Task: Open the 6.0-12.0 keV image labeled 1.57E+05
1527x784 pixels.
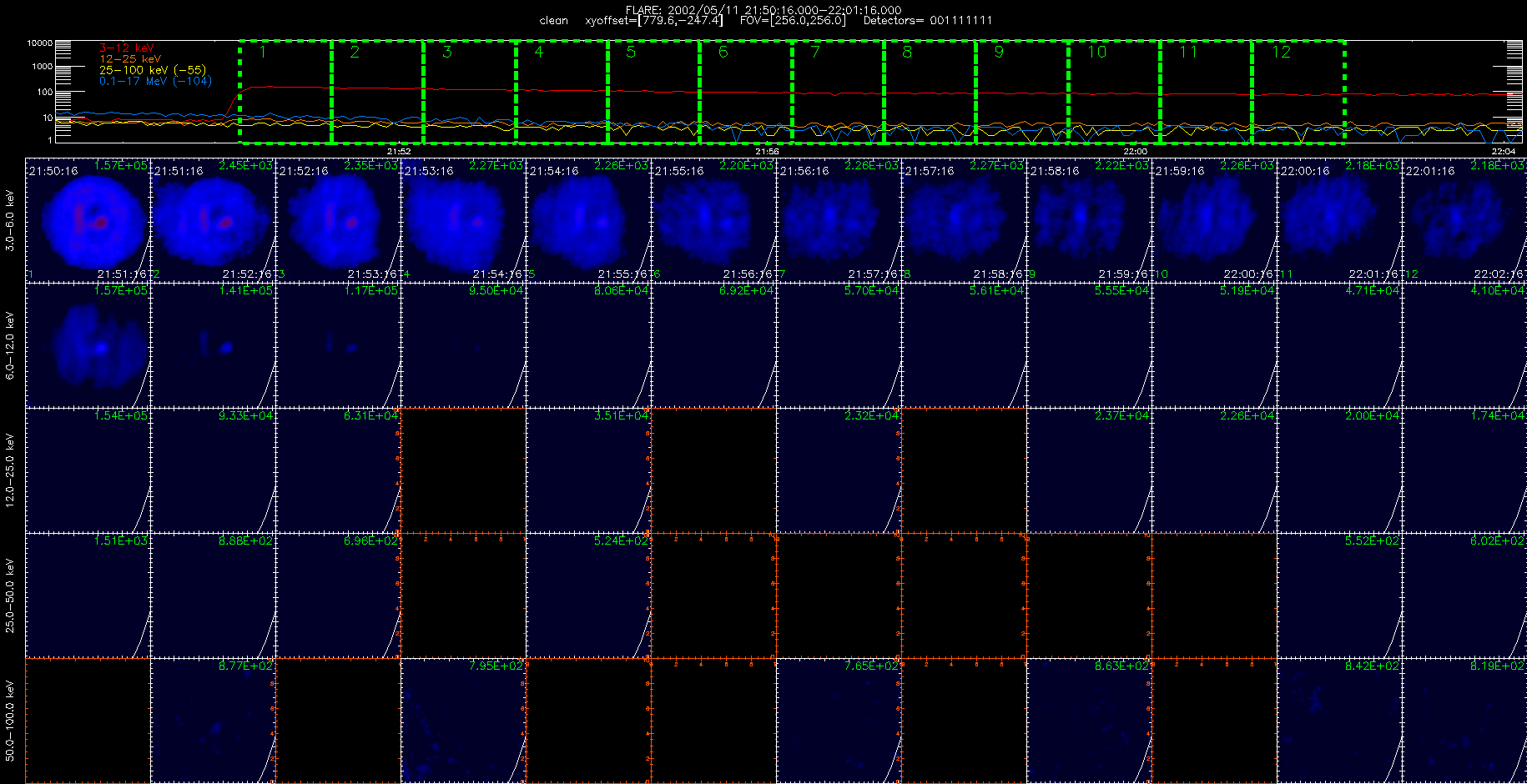Action: (88, 344)
